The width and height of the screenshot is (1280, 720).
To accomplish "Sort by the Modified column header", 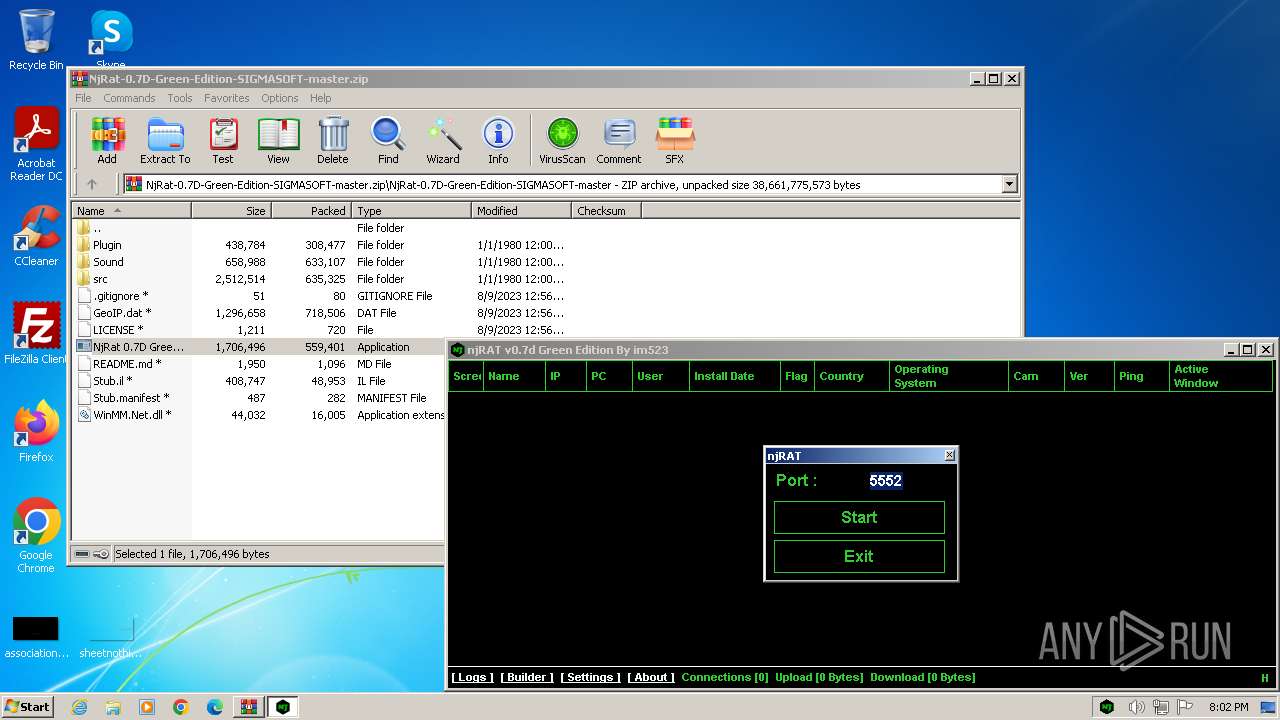I will [x=521, y=211].
